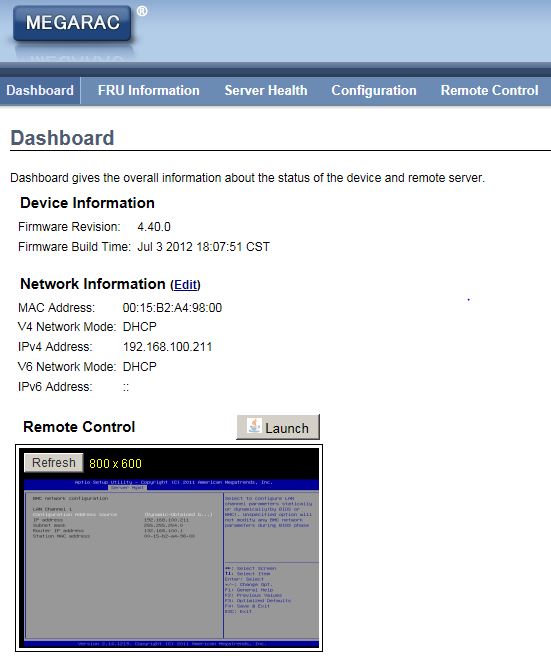Click the Java icon on Launch button

click(x=254, y=426)
